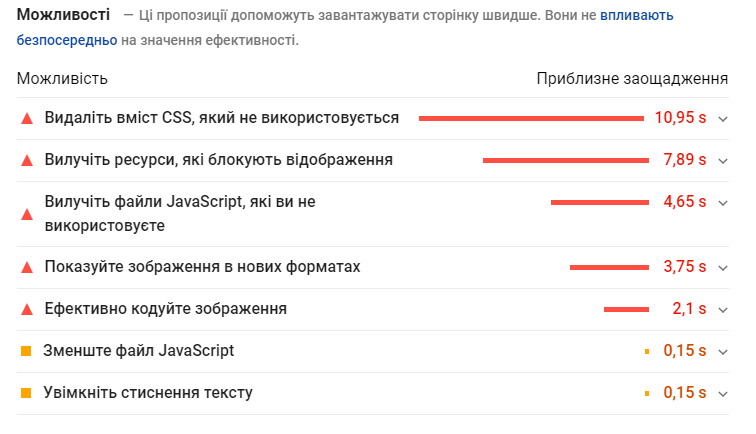The width and height of the screenshot is (756, 434).
Task: Expand the render-blocking resources chevron, 7,89 s
Action: 724,160
